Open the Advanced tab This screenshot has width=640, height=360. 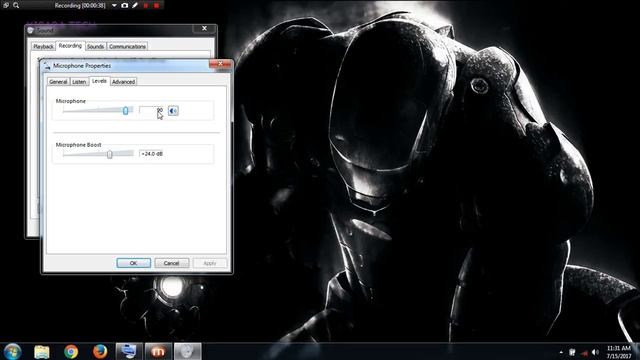tap(123, 82)
